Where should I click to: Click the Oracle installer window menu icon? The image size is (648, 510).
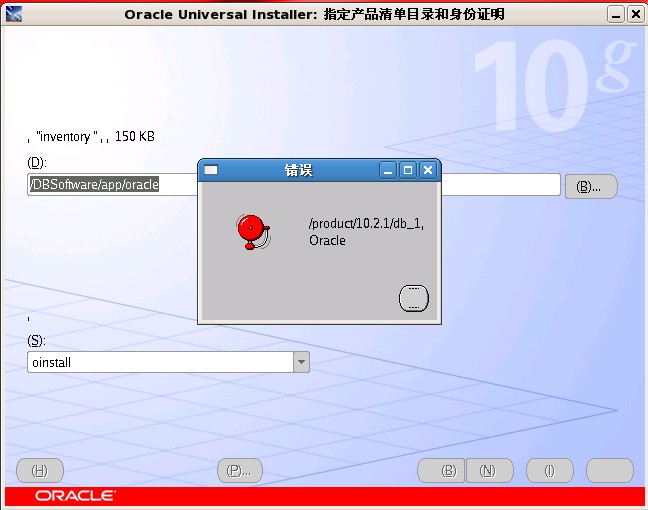(x=14, y=14)
